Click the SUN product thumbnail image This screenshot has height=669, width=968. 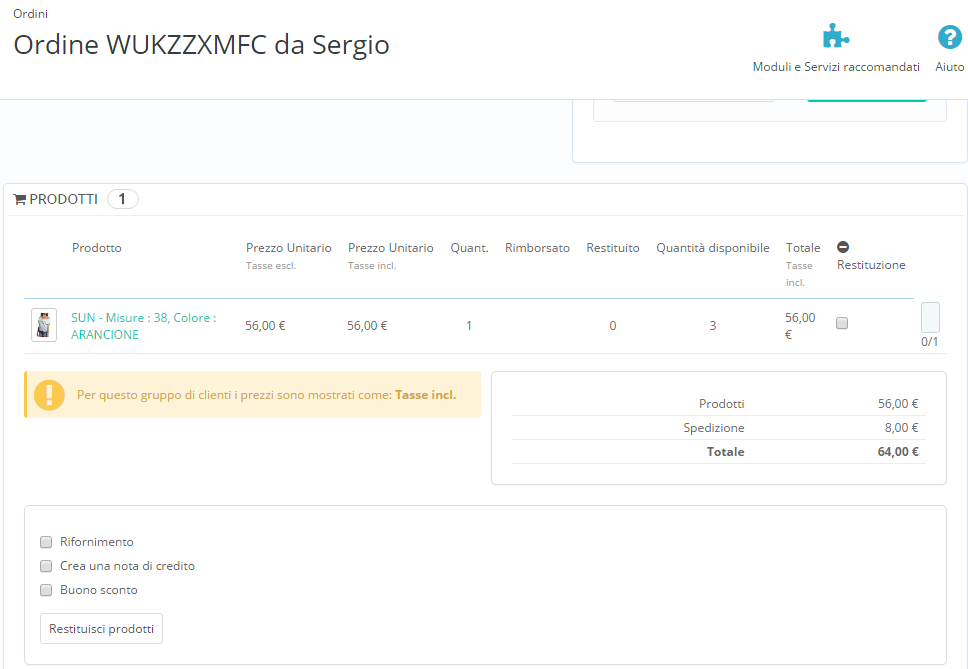click(43, 324)
